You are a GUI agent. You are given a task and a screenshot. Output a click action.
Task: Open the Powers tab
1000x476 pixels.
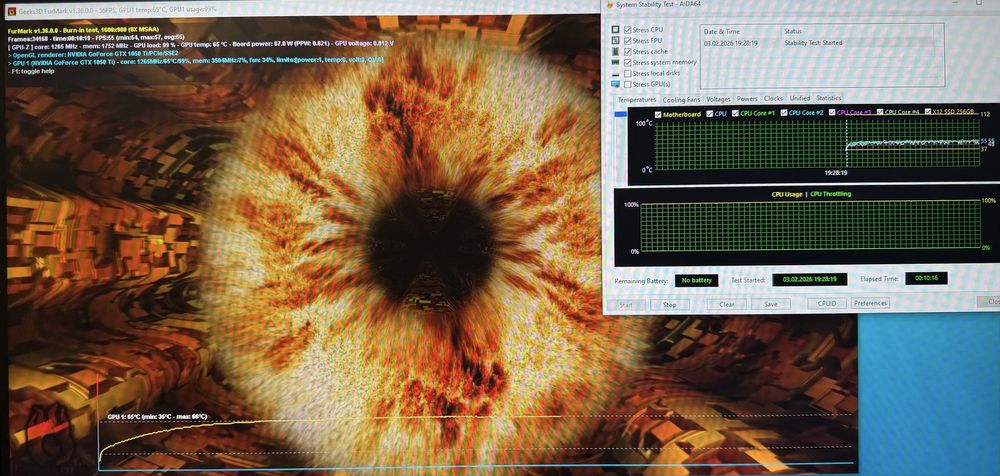click(x=747, y=99)
